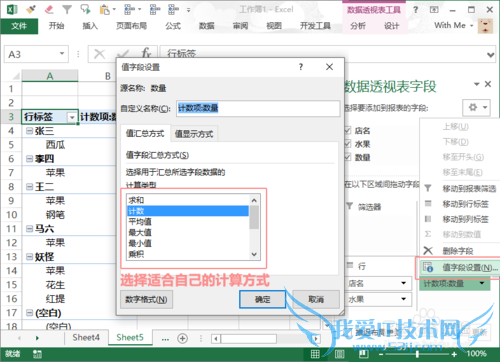Collapse the 王二 pivot group

29,187
